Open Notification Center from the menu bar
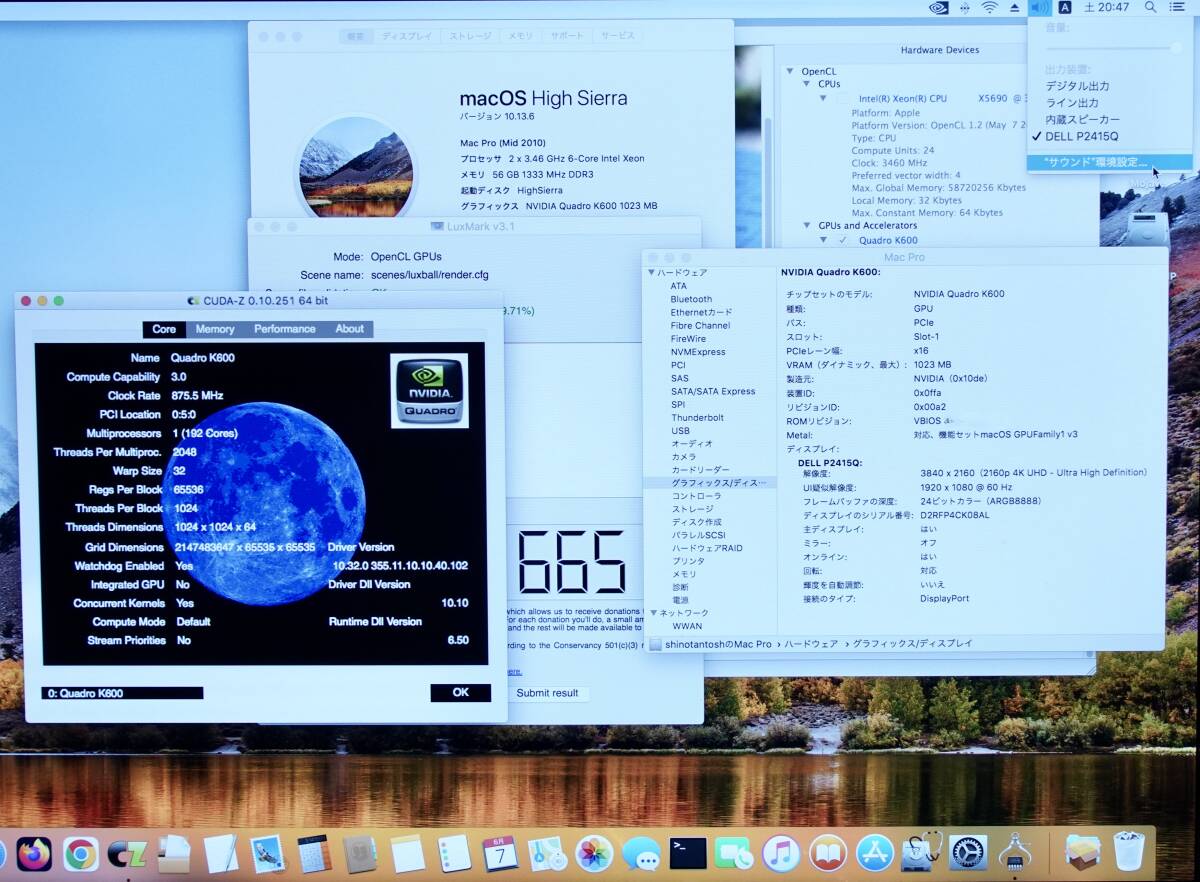1200x882 pixels. point(1178,7)
